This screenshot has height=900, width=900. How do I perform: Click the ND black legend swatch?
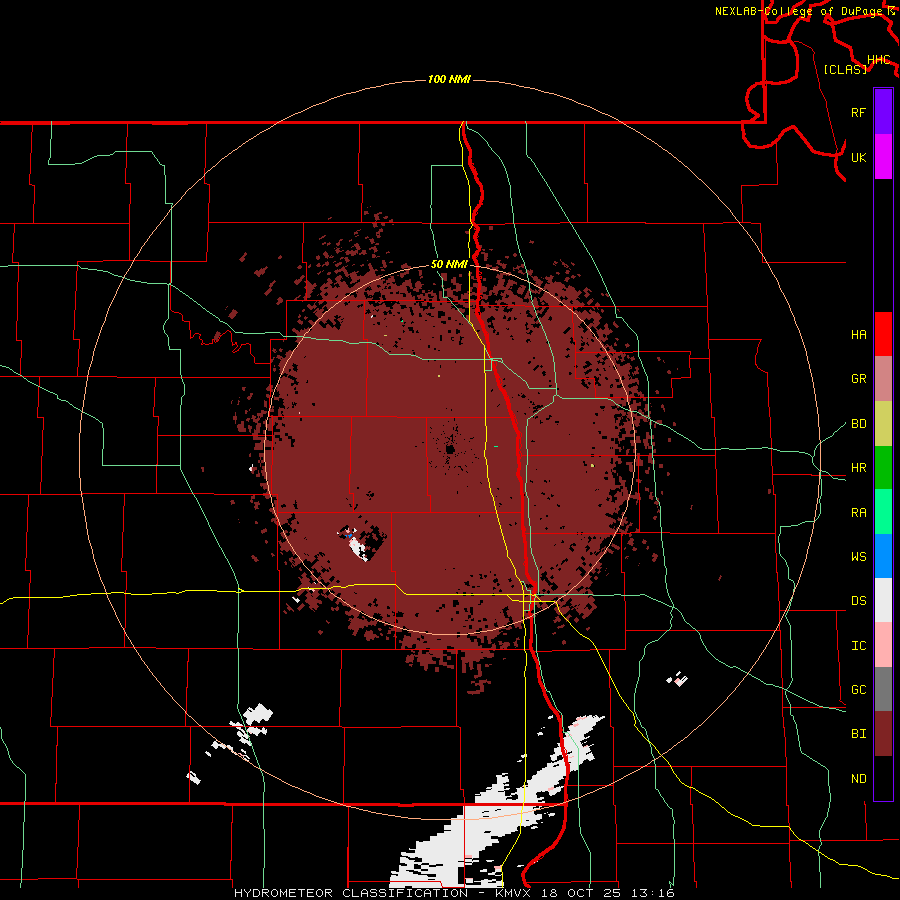(883, 778)
